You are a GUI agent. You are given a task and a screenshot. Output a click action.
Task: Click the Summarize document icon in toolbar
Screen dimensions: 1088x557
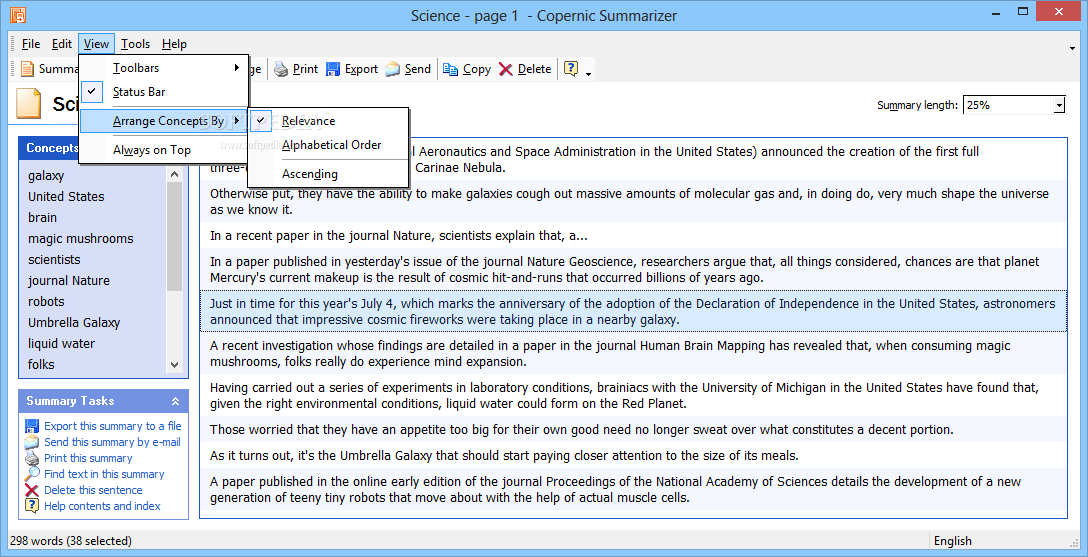click(x=27, y=69)
